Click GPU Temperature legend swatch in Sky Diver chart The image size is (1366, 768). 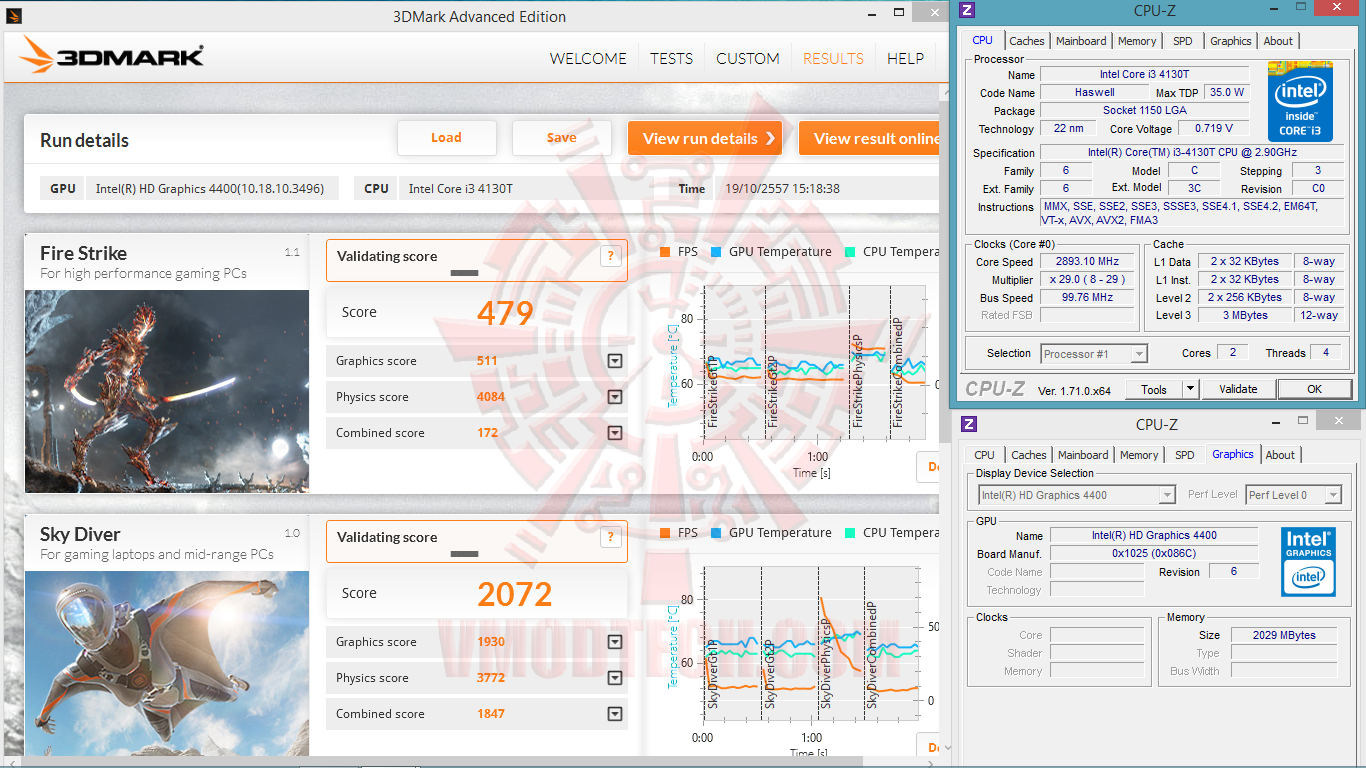(x=716, y=533)
